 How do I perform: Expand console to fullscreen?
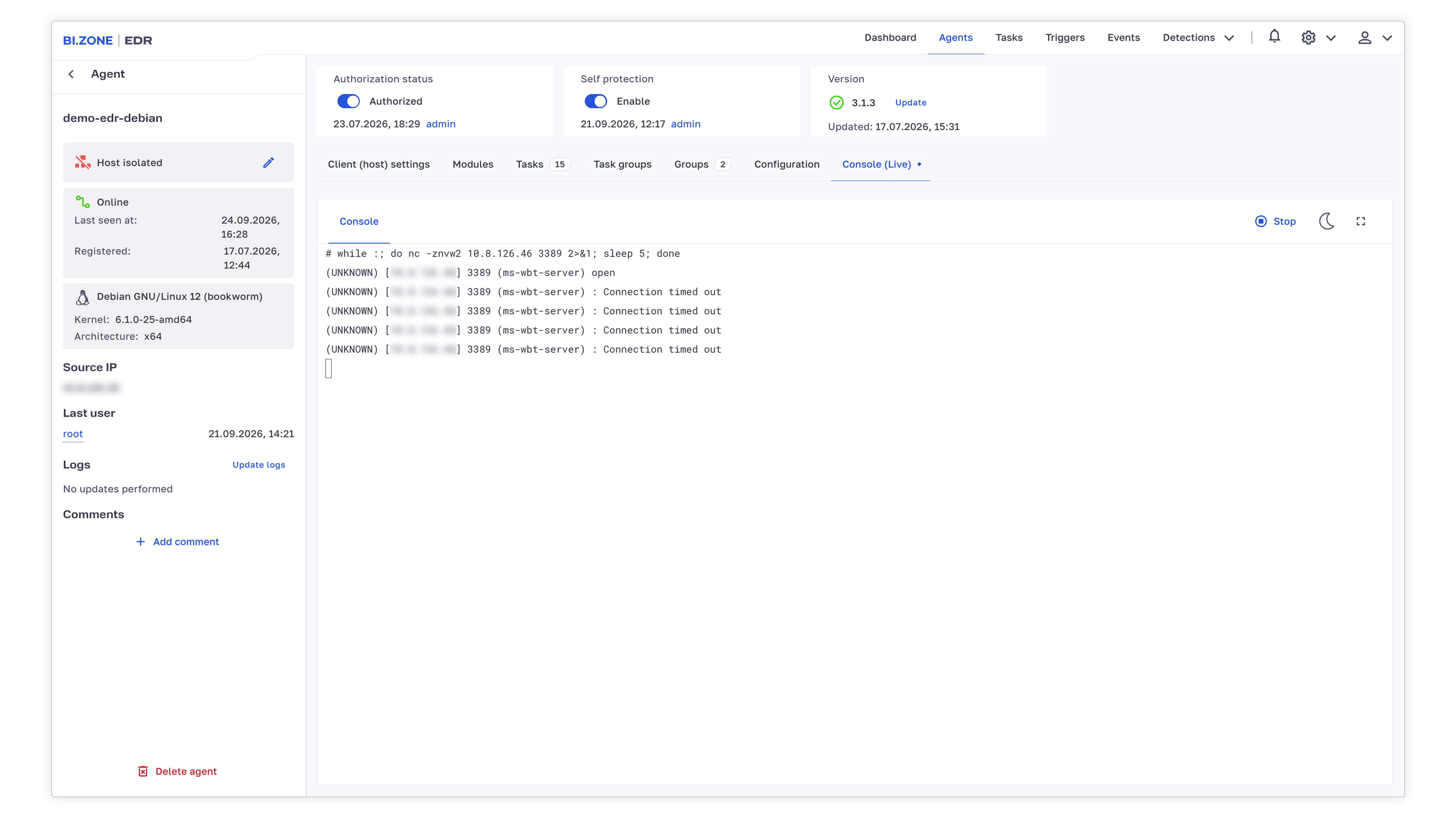(x=1360, y=221)
